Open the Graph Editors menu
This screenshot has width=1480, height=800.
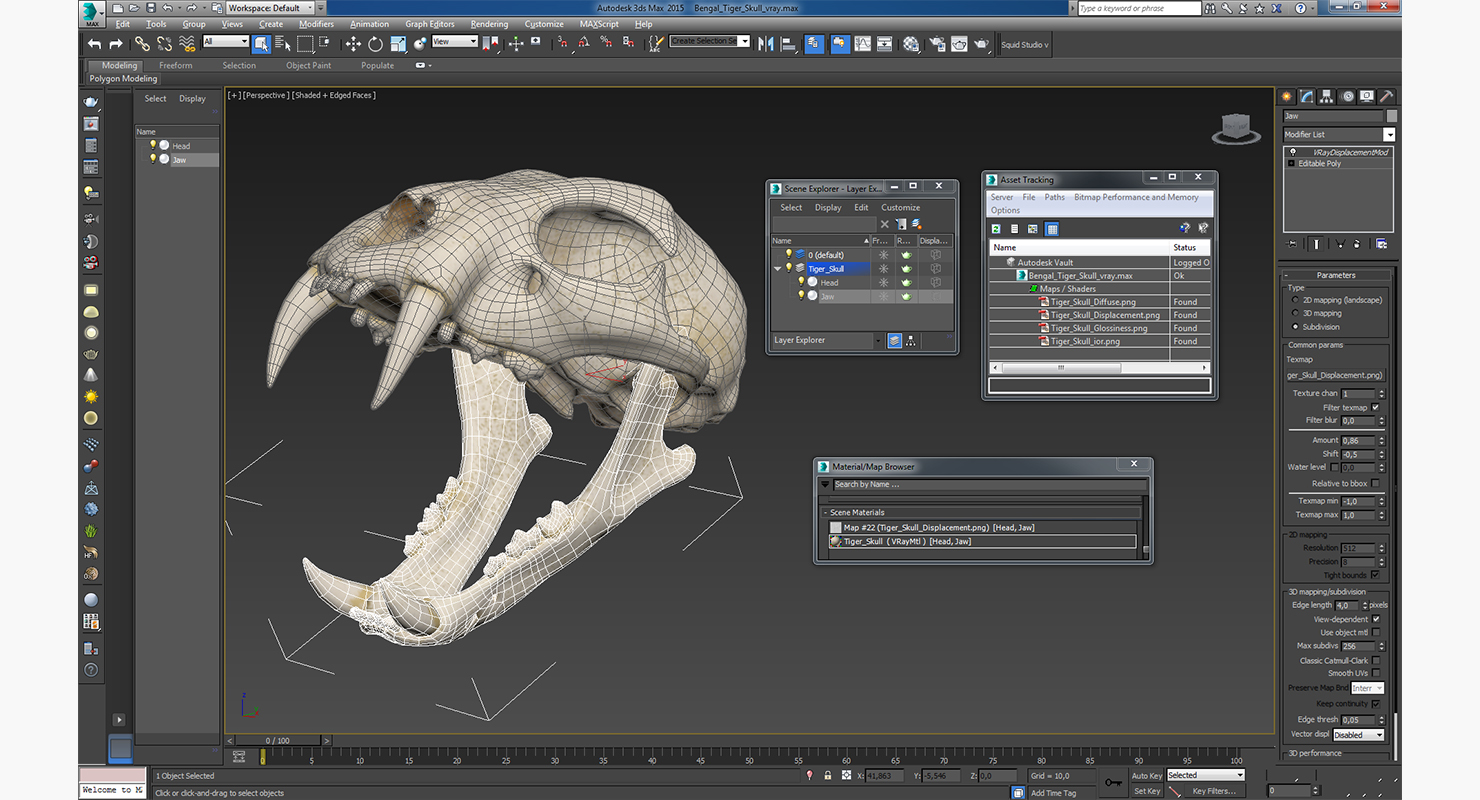pos(430,24)
